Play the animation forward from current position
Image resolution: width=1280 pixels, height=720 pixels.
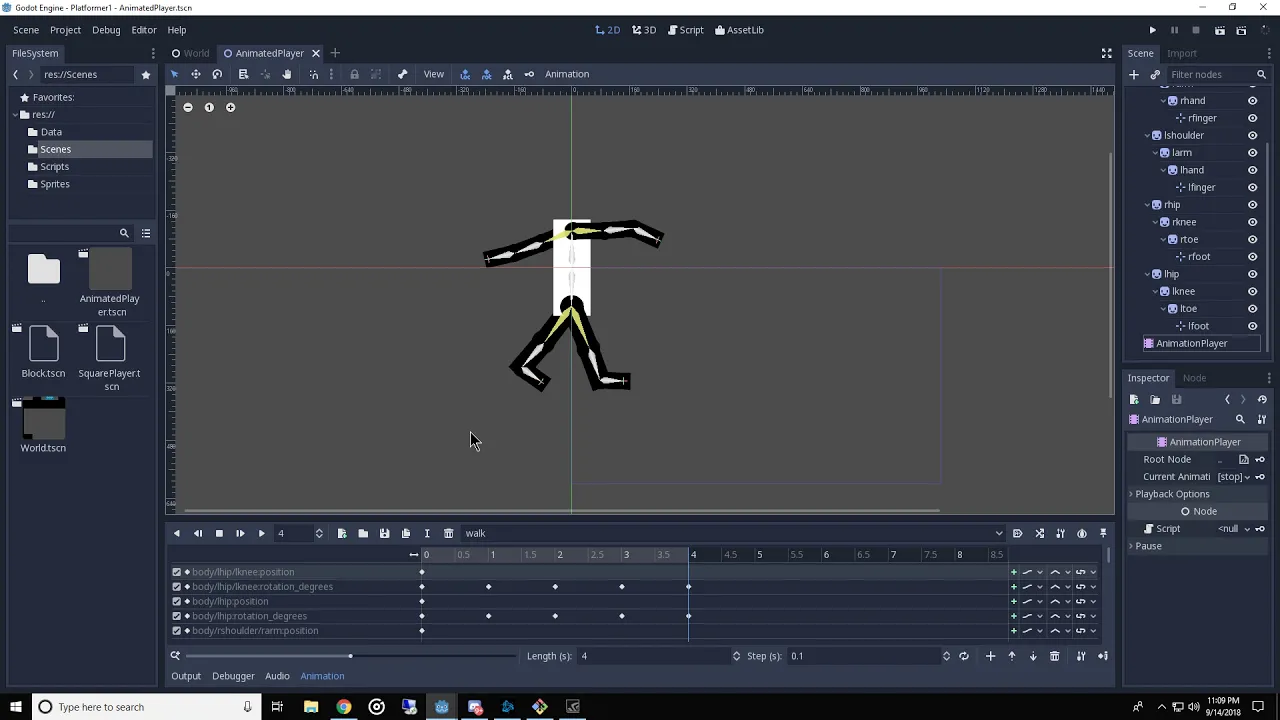261,533
